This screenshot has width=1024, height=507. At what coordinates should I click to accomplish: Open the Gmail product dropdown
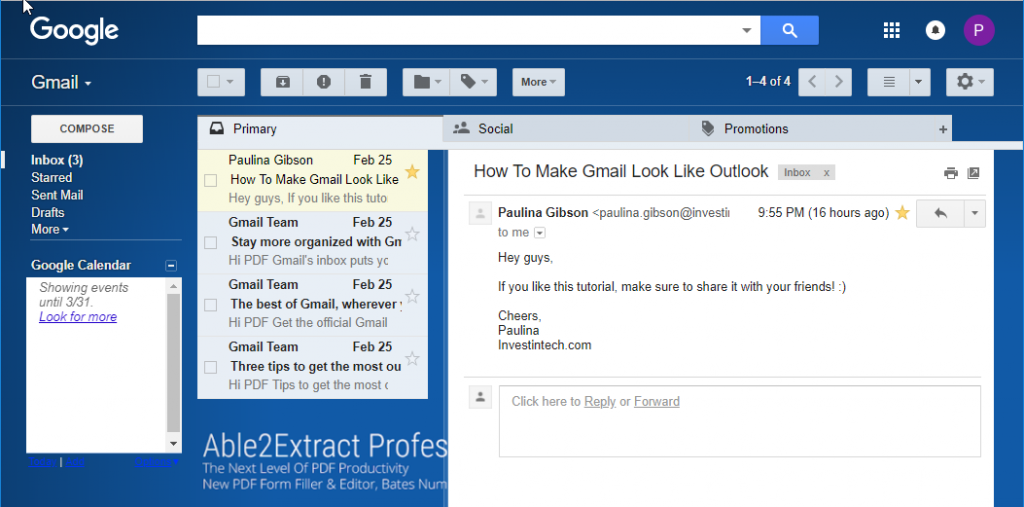tap(61, 83)
